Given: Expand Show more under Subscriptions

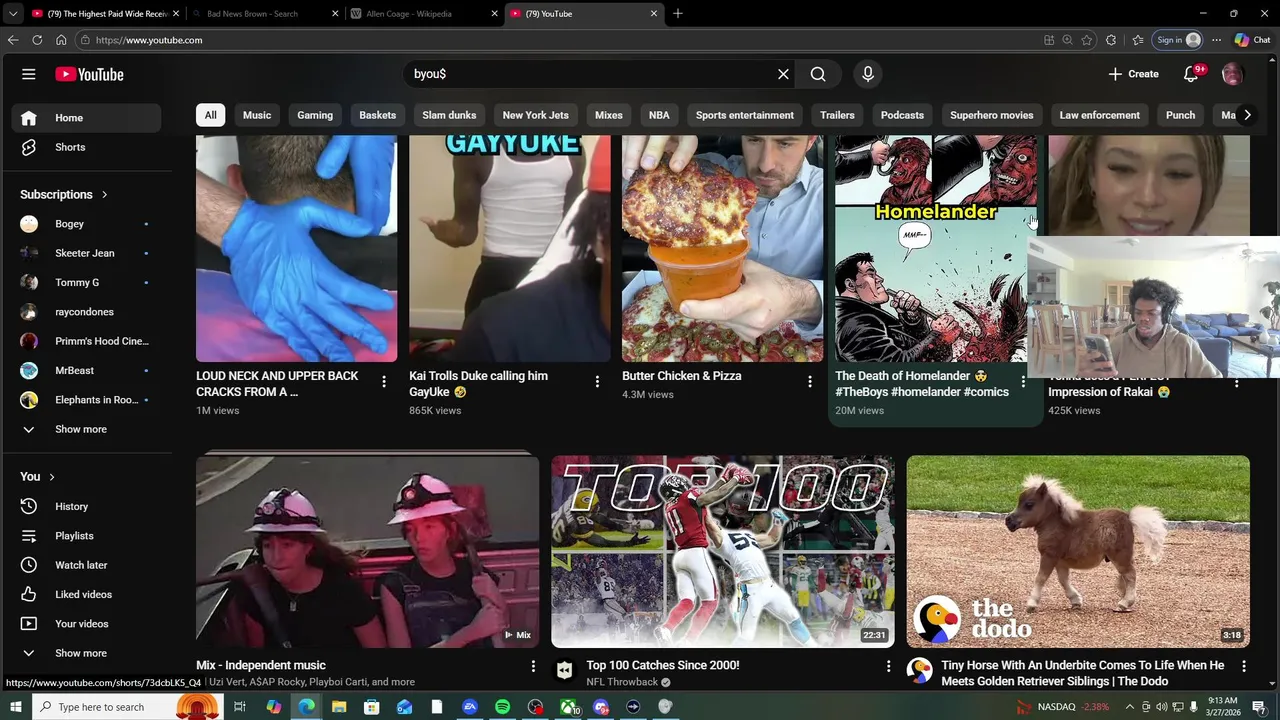Looking at the screenshot, I should 86,429.
